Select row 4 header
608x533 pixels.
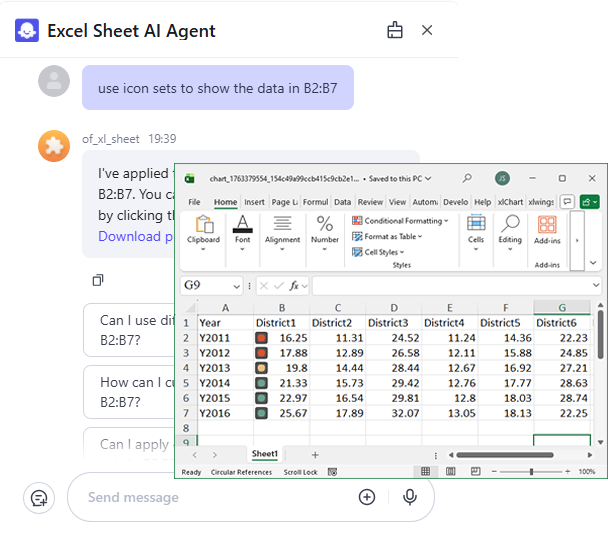coord(186,368)
